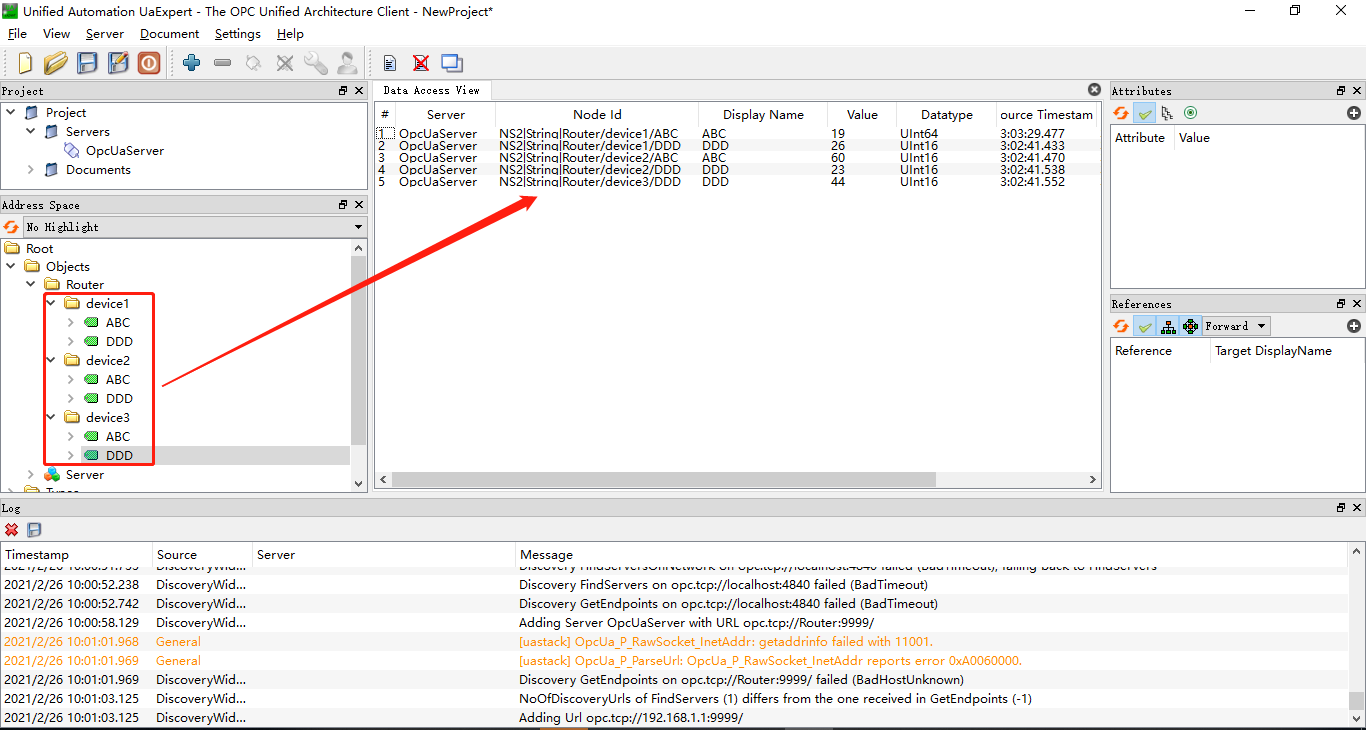1366x730 pixels.
Task: Select the Data Access View tab
Action: [x=431, y=90]
